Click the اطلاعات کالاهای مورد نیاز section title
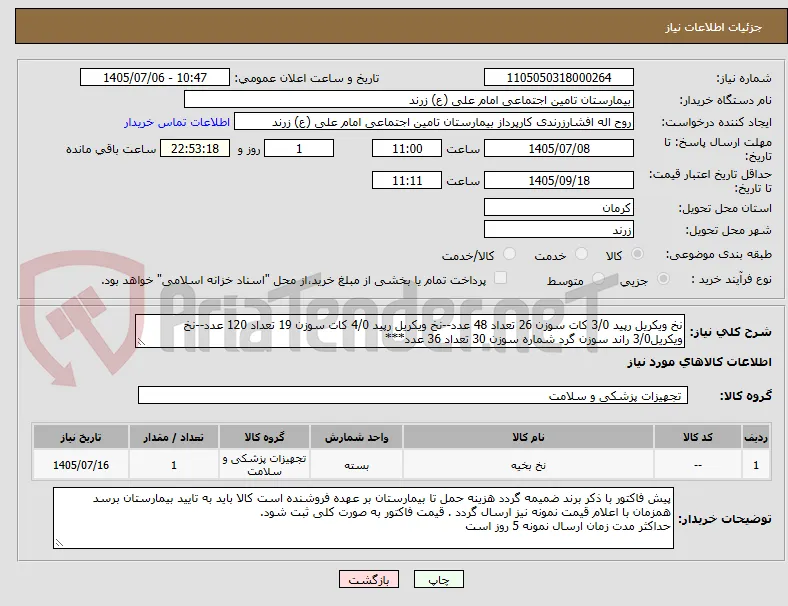Image resolution: width=788 pixels, height=606 pixels. pos(699,362)
